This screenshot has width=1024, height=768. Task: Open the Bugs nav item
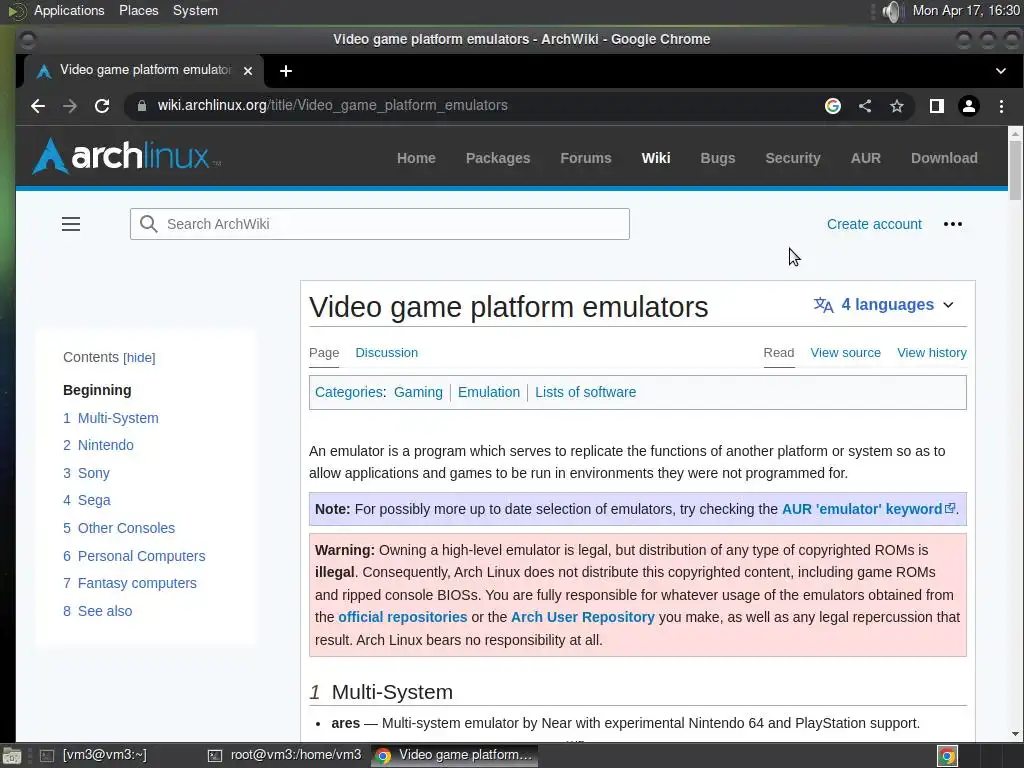coord(718,158)
